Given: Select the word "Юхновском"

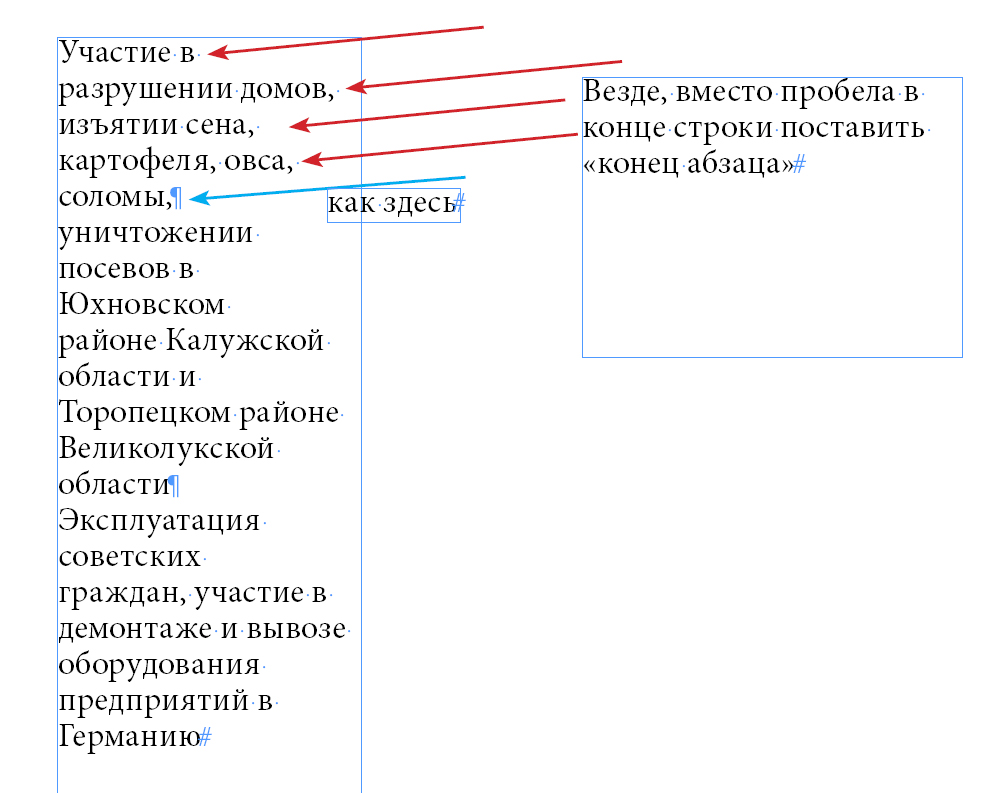Looking at the screenshot, I should 142,305.
